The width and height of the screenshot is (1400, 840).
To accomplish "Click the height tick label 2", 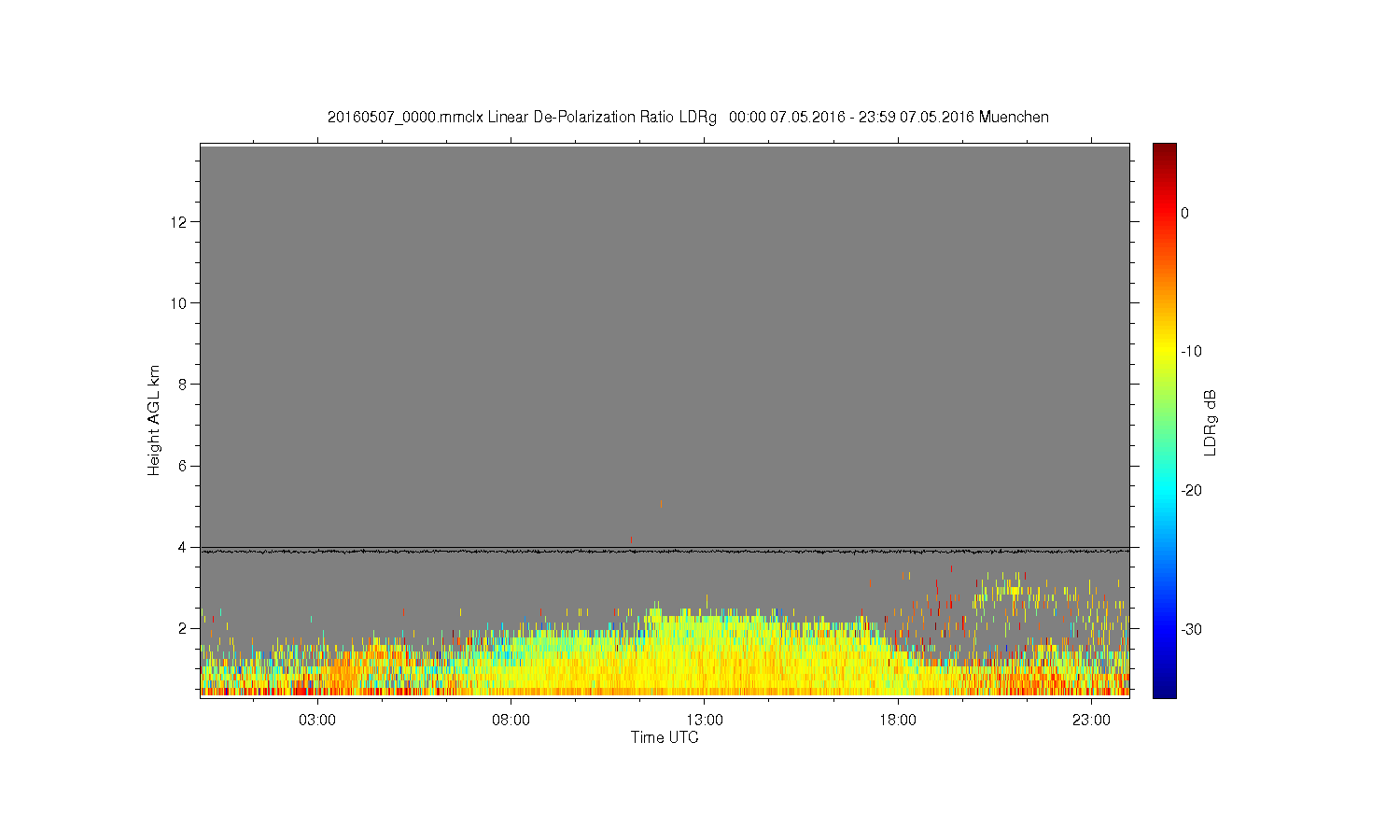I will point(184,628).
